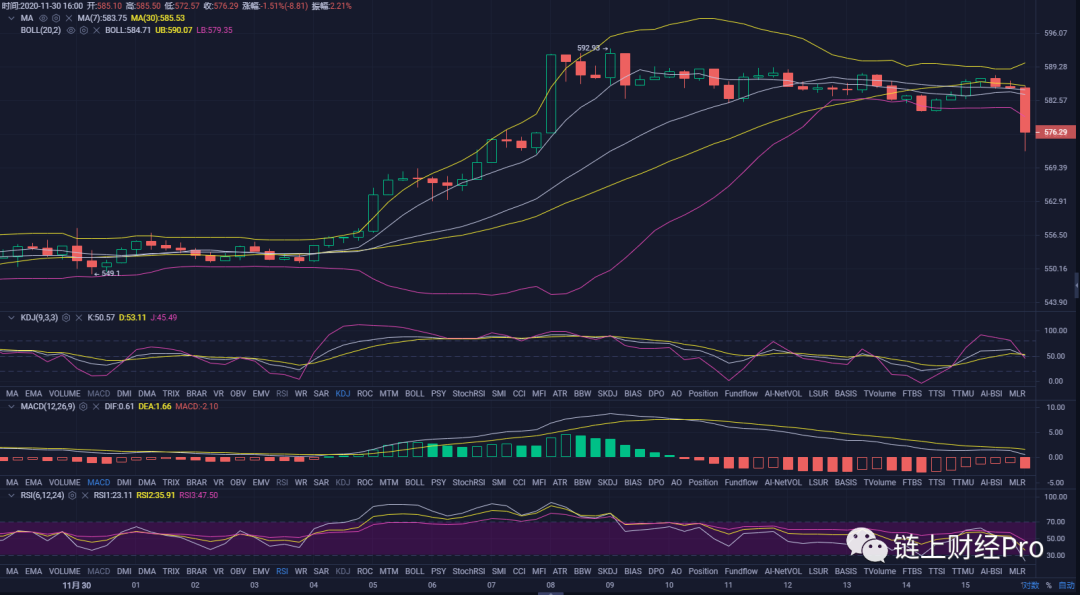Collapse the KDJ panel chevron
The height and width of the screenshot is (595, 1080).
pyautogui.click(x=9, y=317)
